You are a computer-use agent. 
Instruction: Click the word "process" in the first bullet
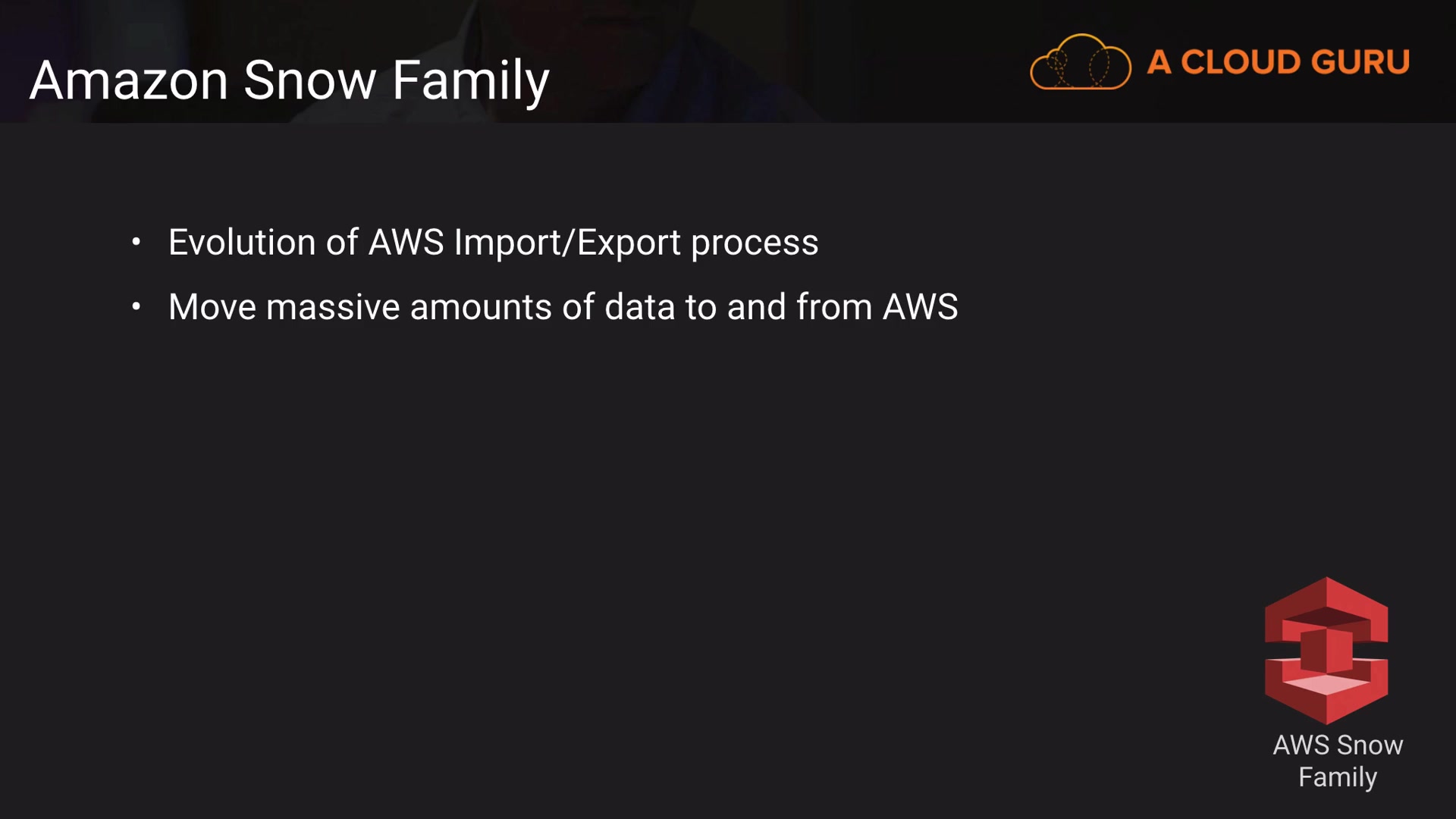coord(755,244)
